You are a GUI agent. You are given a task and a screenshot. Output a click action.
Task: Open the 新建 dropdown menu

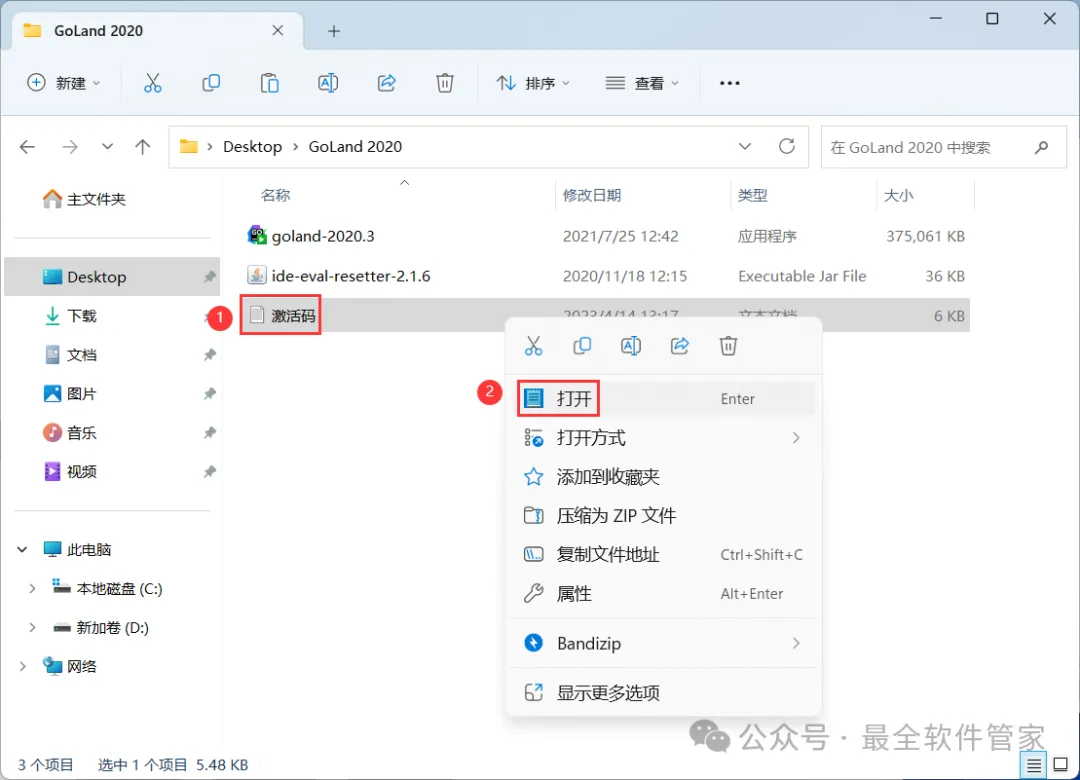[63, 83]
